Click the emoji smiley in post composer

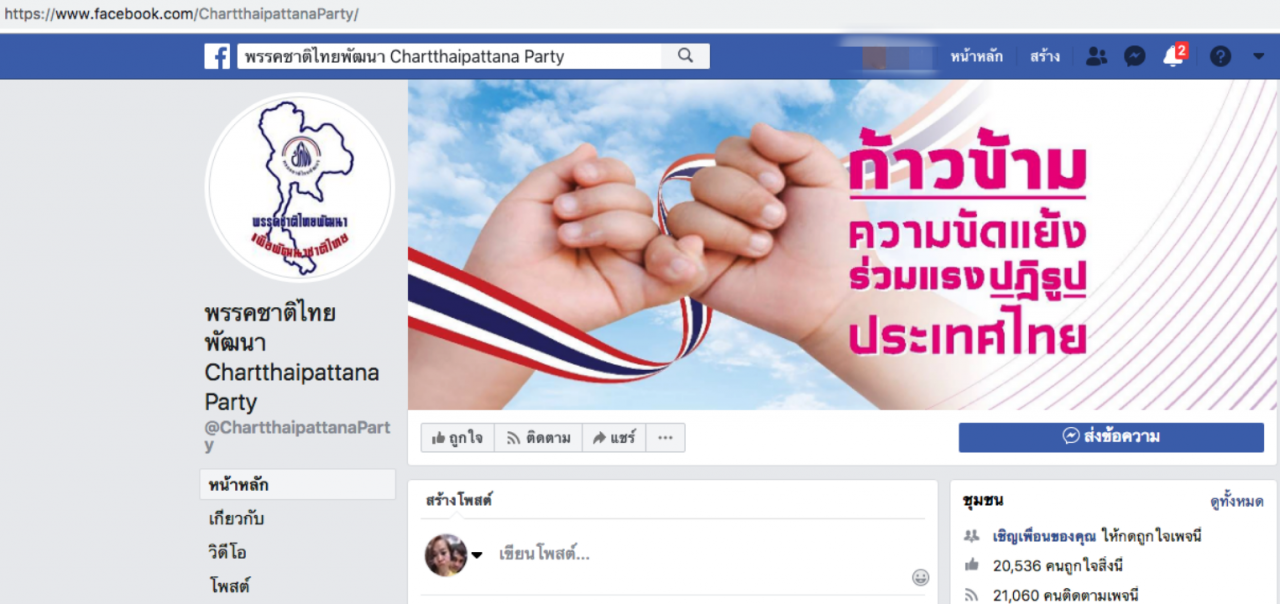[920, 577]
